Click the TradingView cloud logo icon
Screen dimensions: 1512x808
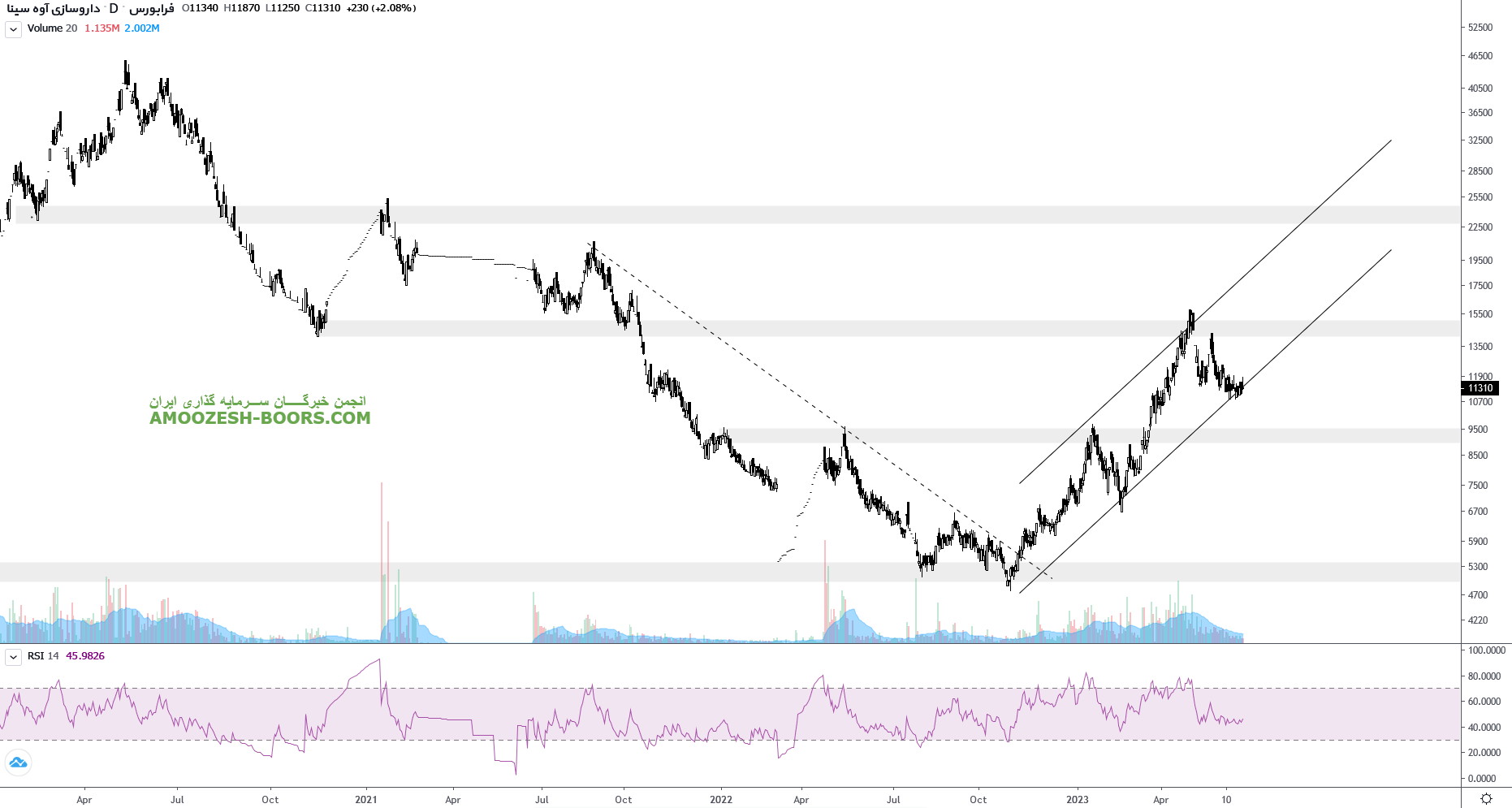[x=18, y=763]
